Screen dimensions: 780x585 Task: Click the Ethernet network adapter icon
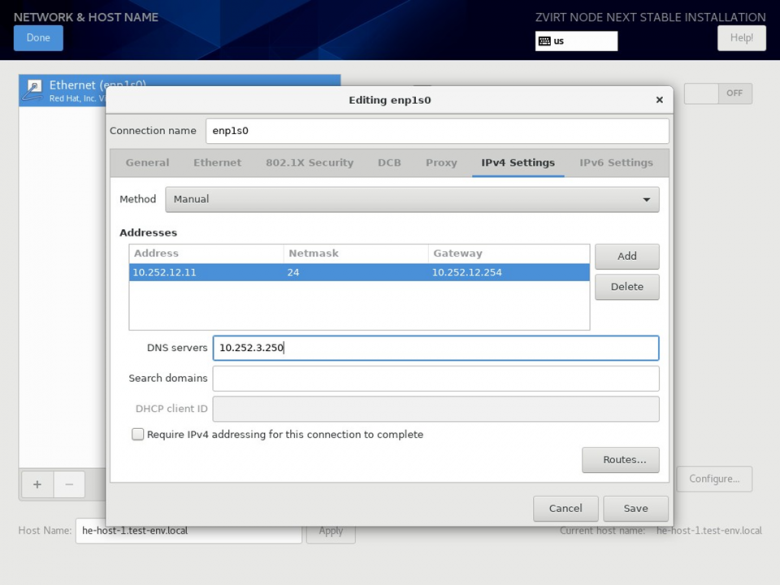[34, 91]
